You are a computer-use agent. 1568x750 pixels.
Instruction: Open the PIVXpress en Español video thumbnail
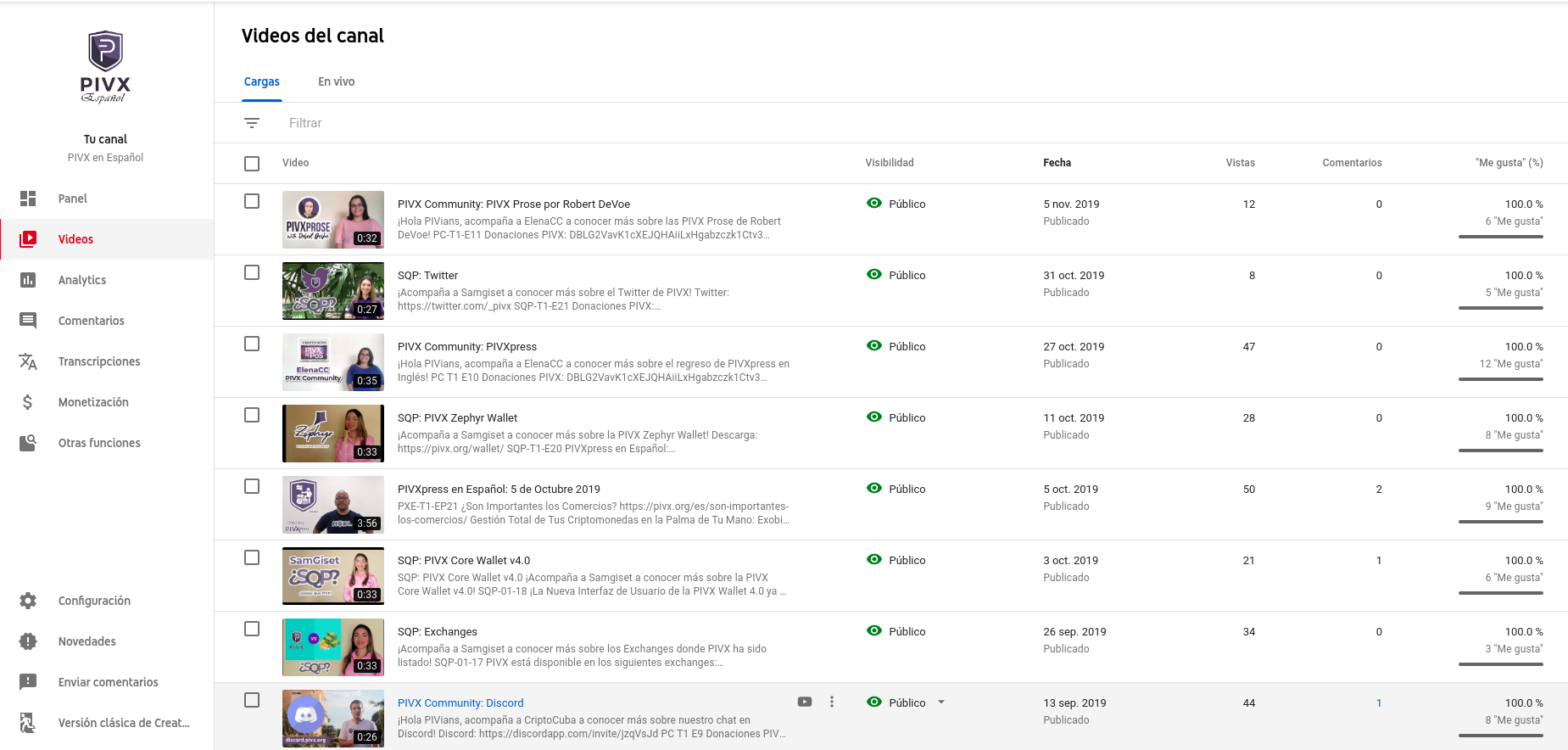tap(333, 505)
